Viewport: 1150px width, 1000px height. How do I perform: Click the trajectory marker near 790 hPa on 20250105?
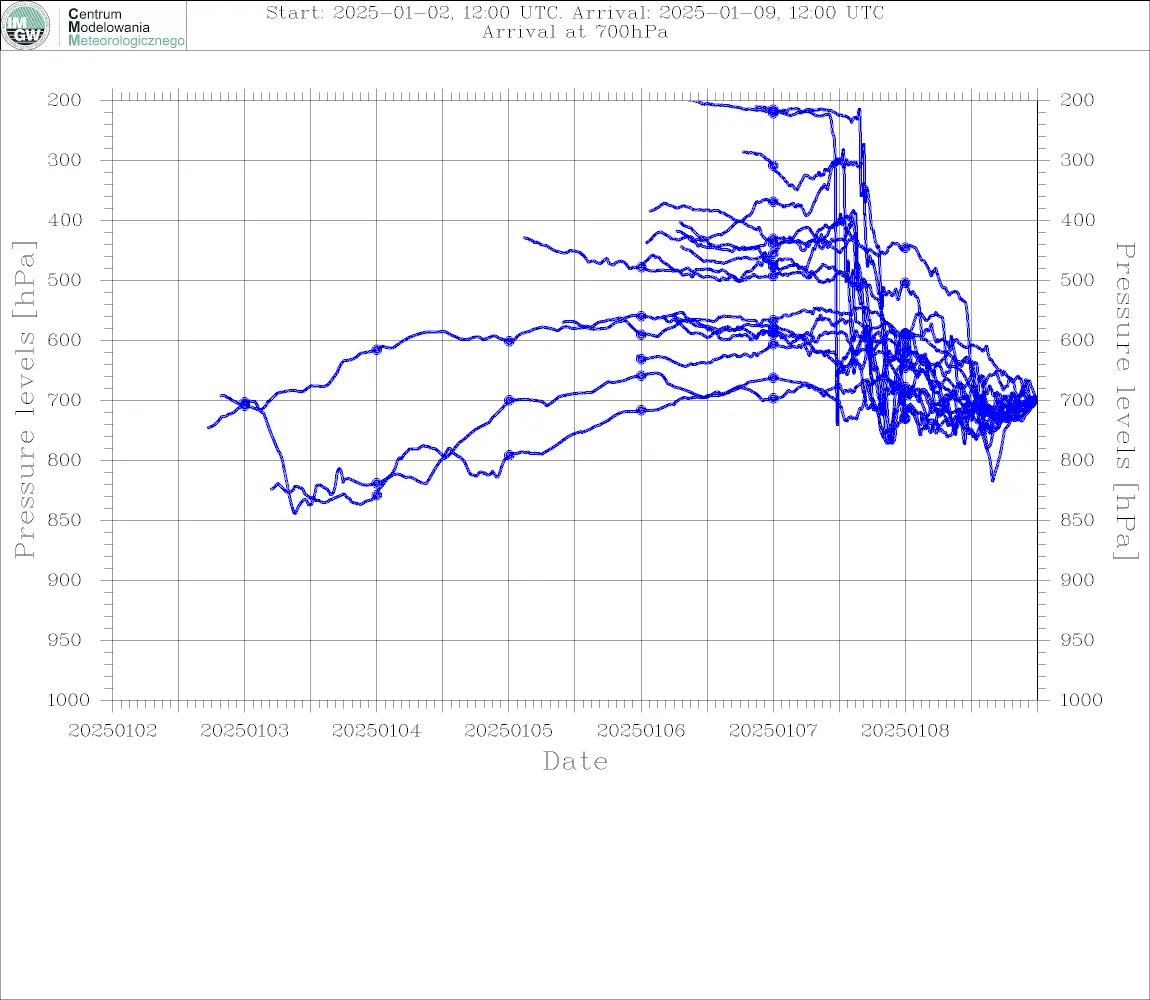pos(509,455)
